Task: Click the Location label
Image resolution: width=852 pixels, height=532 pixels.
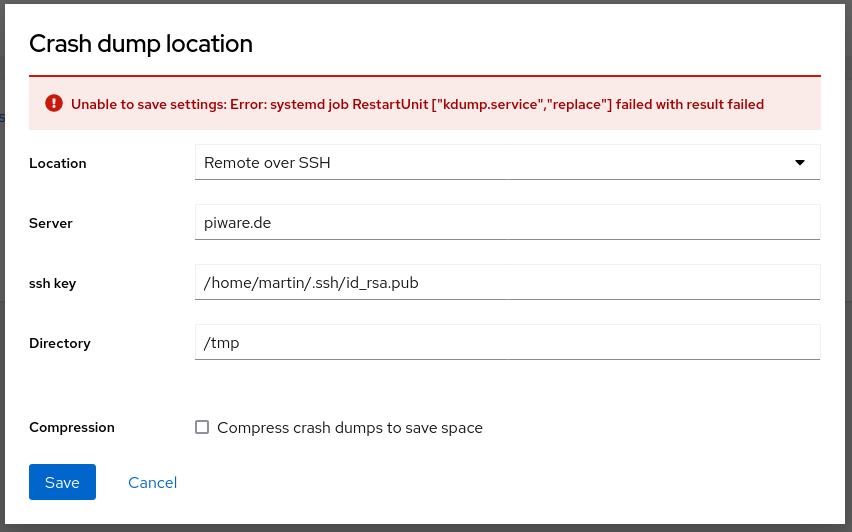Action: [58, 164]
